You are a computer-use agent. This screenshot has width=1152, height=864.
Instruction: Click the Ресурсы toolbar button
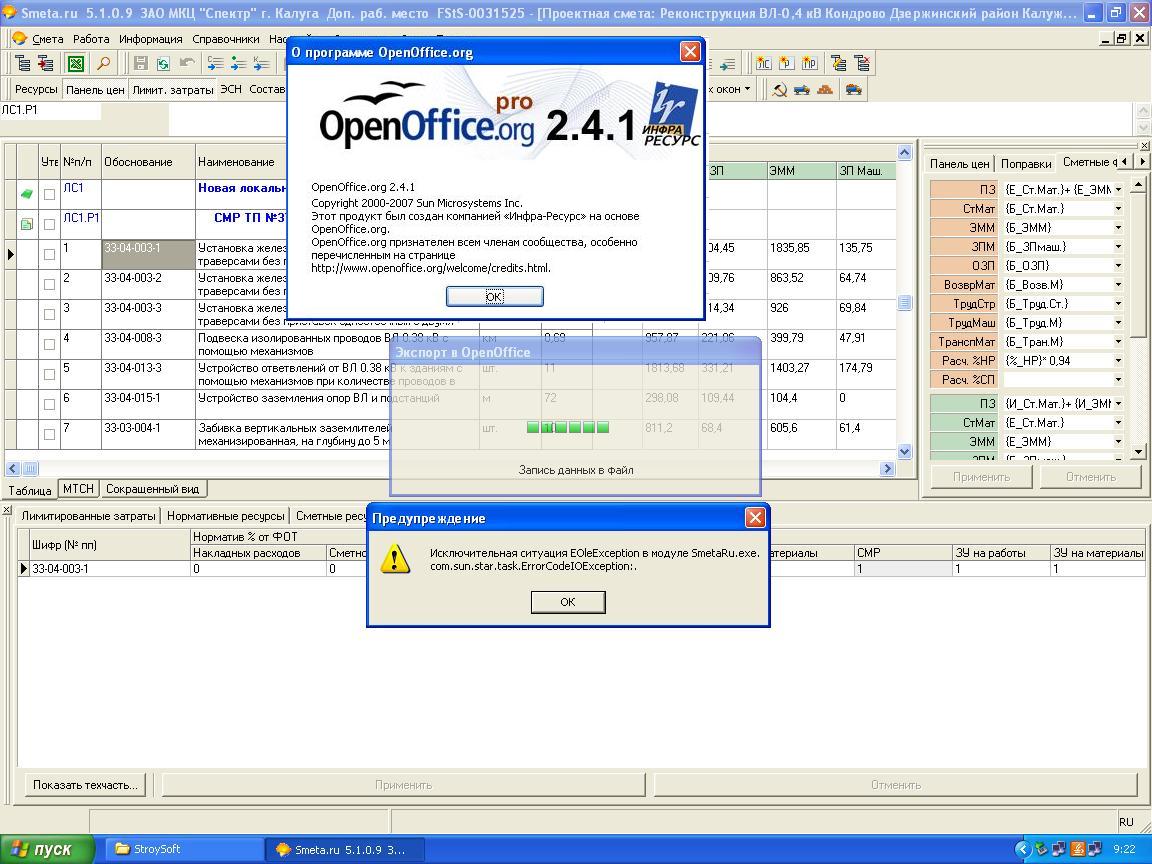point(36,90)
